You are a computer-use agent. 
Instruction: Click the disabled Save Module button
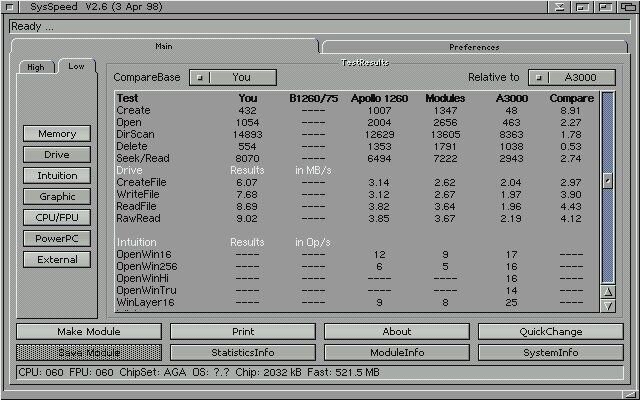pos(89,353)
